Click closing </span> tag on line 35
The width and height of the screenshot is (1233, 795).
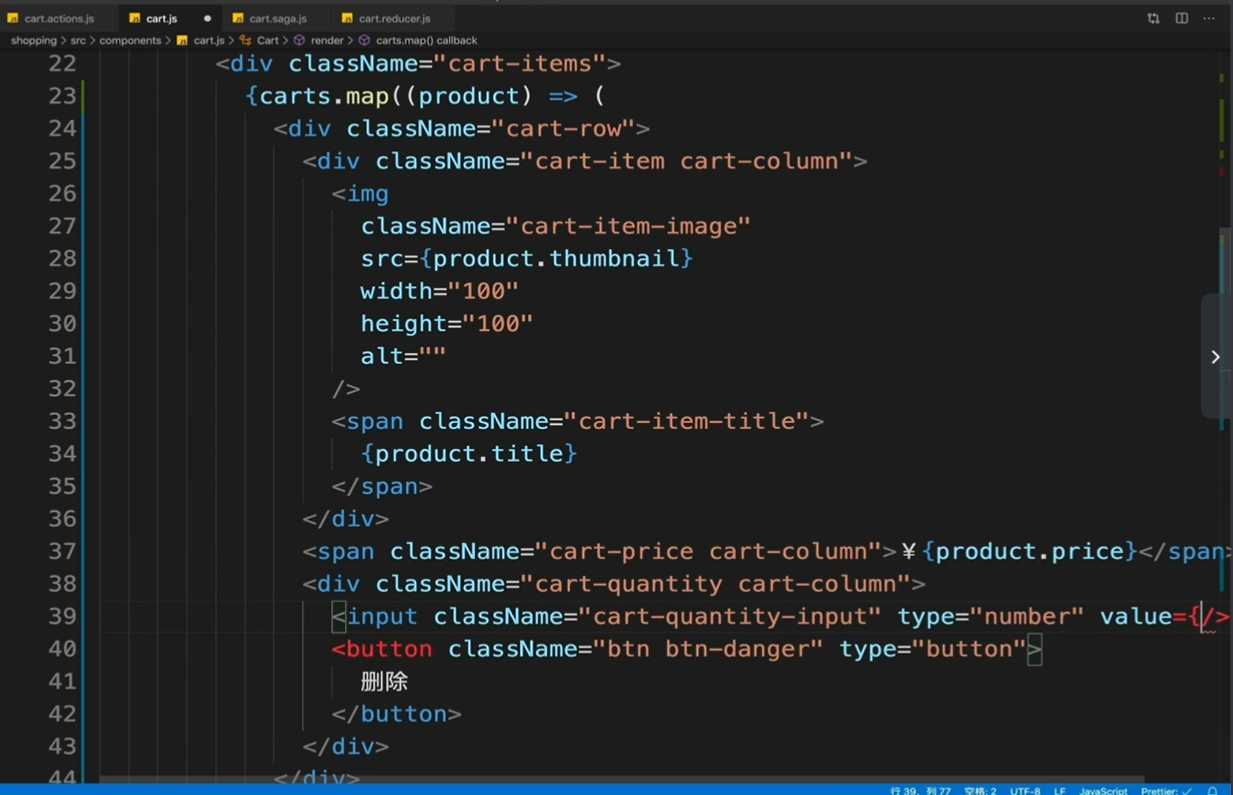point(382,486)
